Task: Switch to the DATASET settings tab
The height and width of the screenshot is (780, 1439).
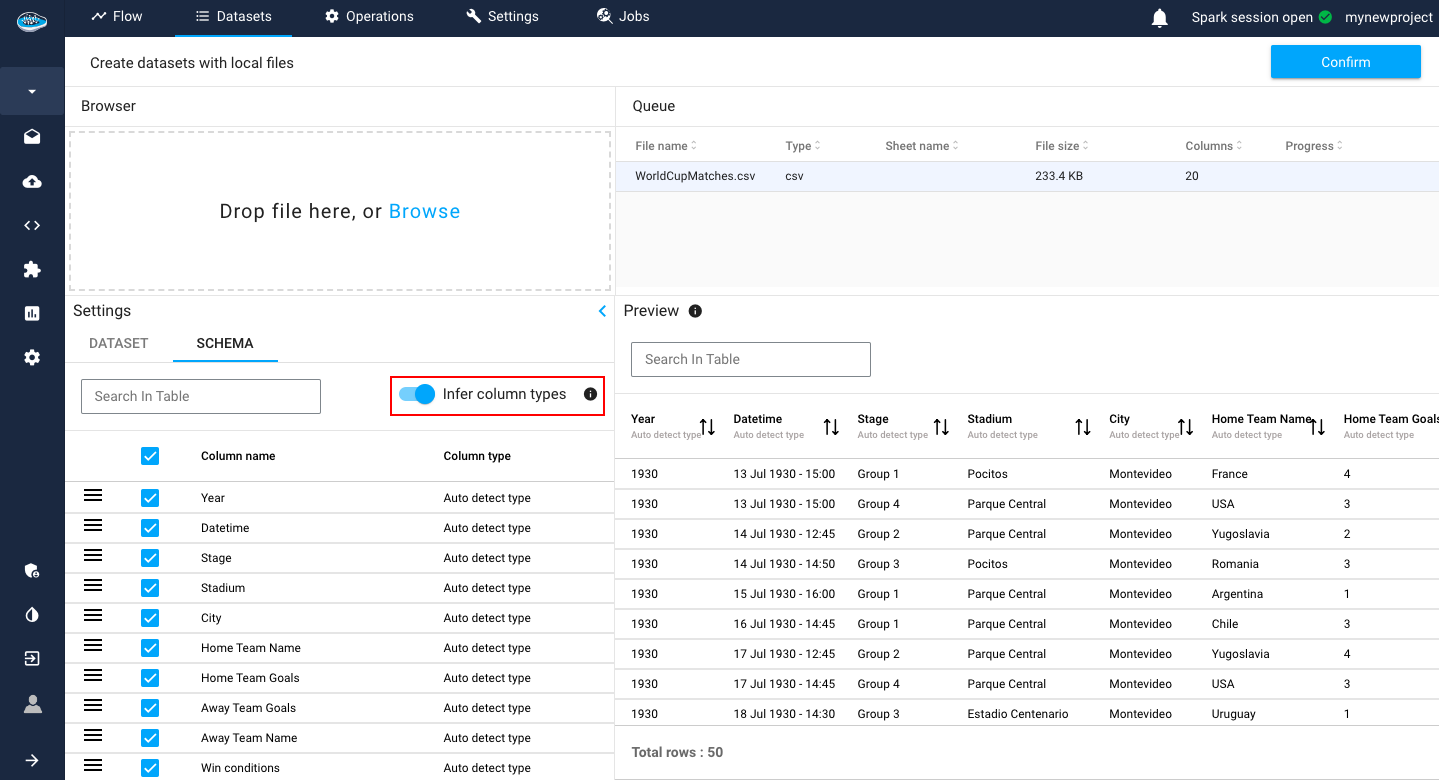Action: pos(119,343)
